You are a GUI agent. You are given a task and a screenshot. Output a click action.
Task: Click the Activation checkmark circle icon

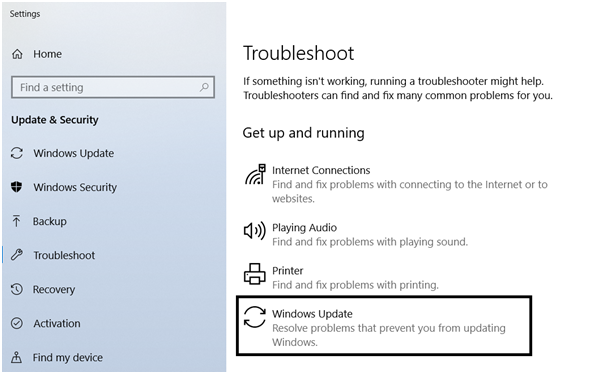[x=17, y=323]
